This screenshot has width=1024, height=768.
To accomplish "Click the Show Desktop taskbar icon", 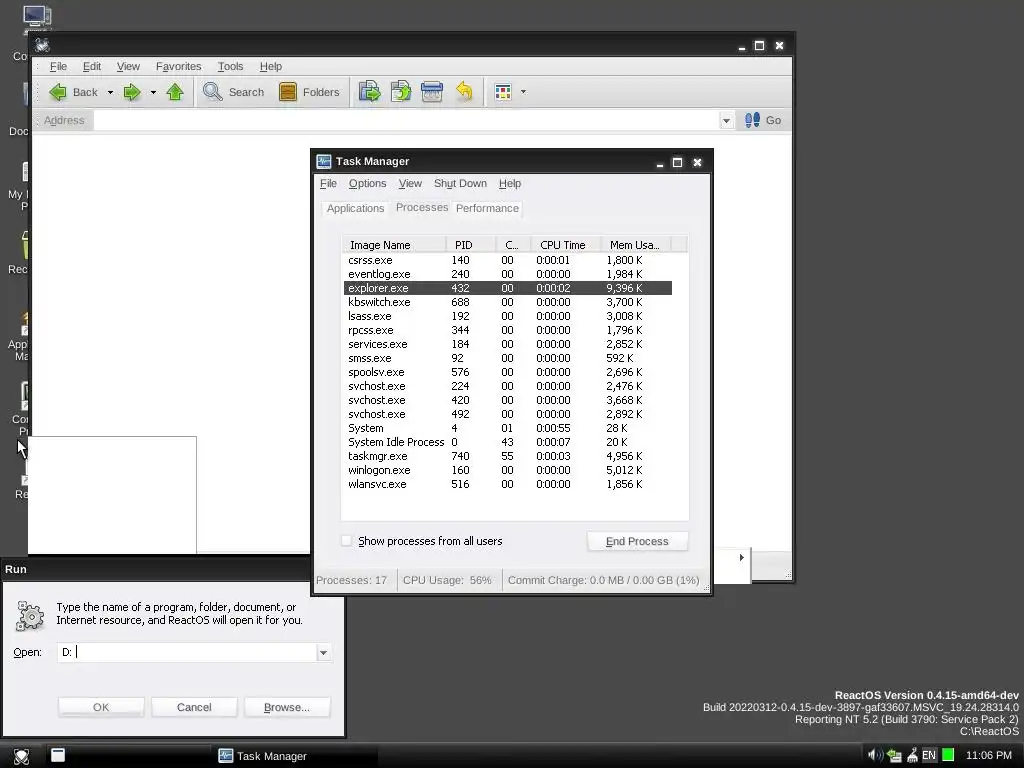I will [x=58, y=755].
